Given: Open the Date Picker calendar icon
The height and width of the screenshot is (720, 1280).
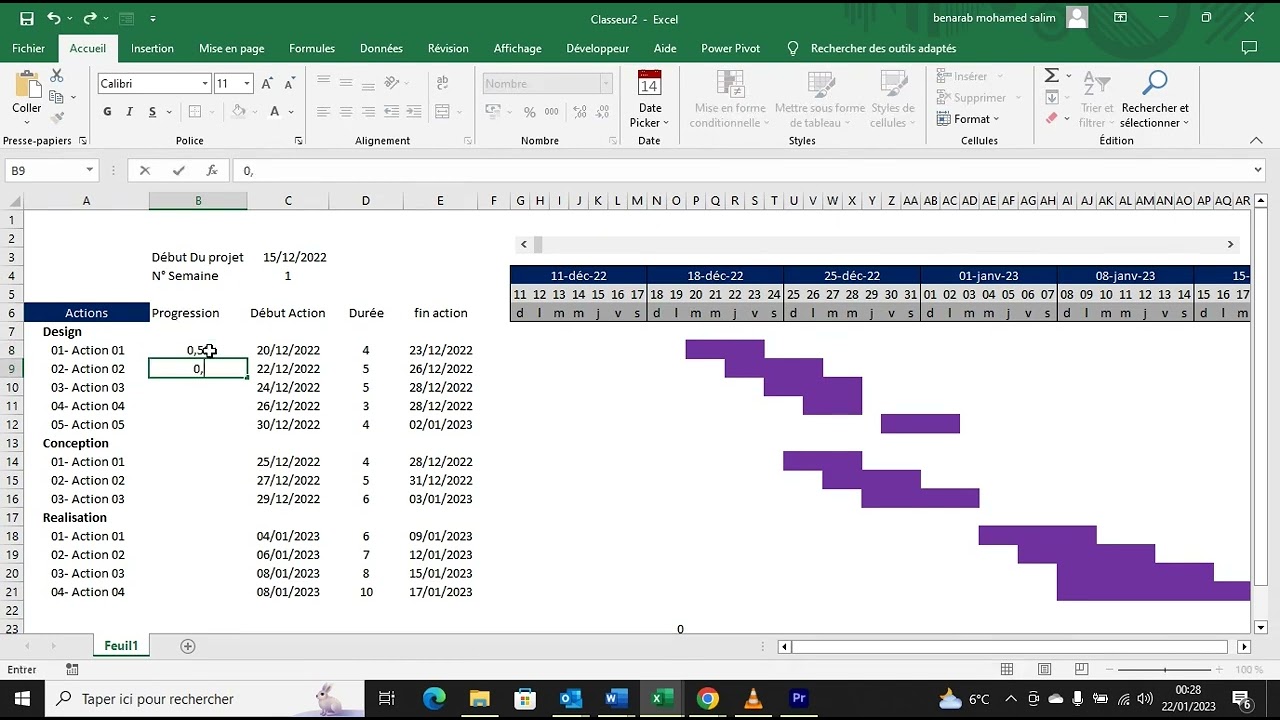Looking at the screenshot, I should [x=650, y=84].
